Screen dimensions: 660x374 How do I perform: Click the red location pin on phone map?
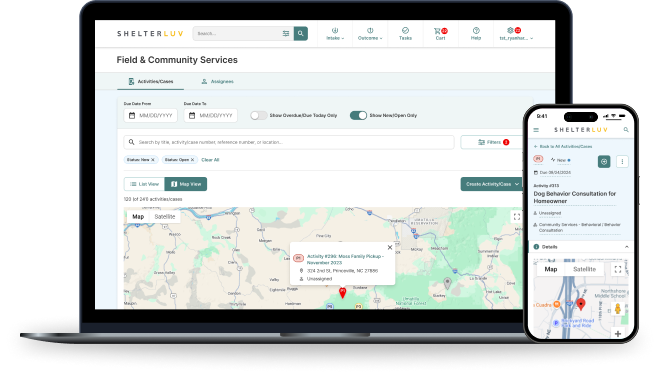(x=581, y=305)
